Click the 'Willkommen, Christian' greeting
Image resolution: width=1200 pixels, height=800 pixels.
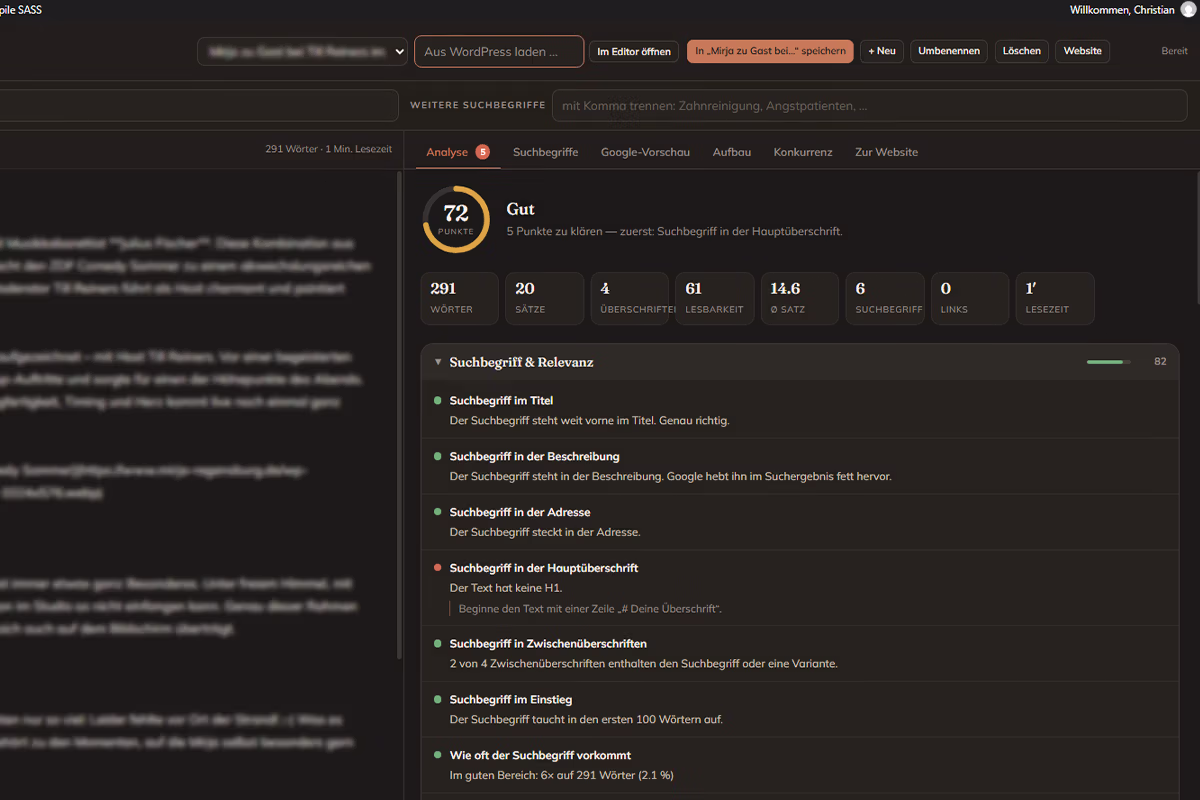1122,9
